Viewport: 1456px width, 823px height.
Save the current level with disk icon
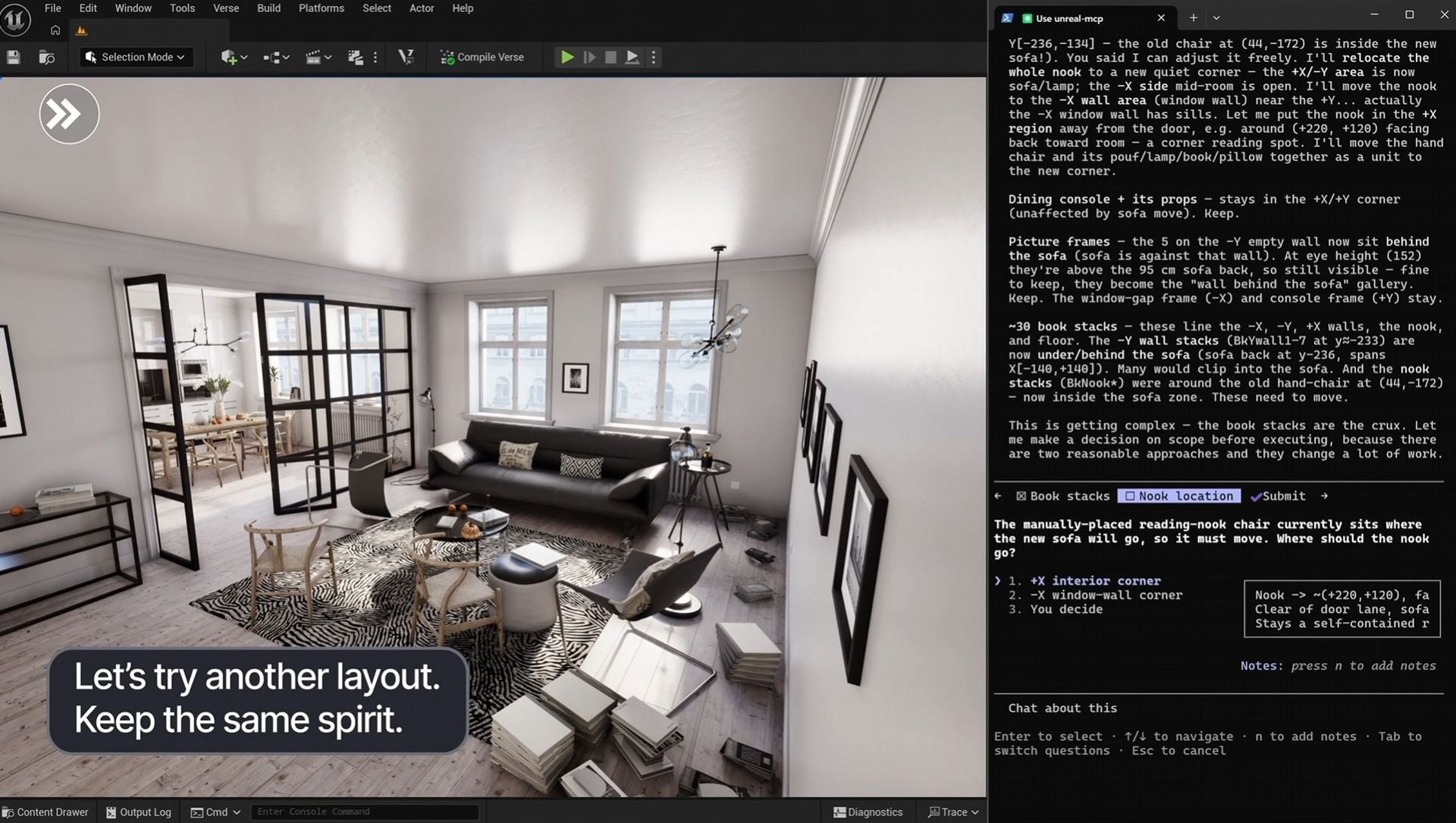pyautogui.click(x=13, y=57)
